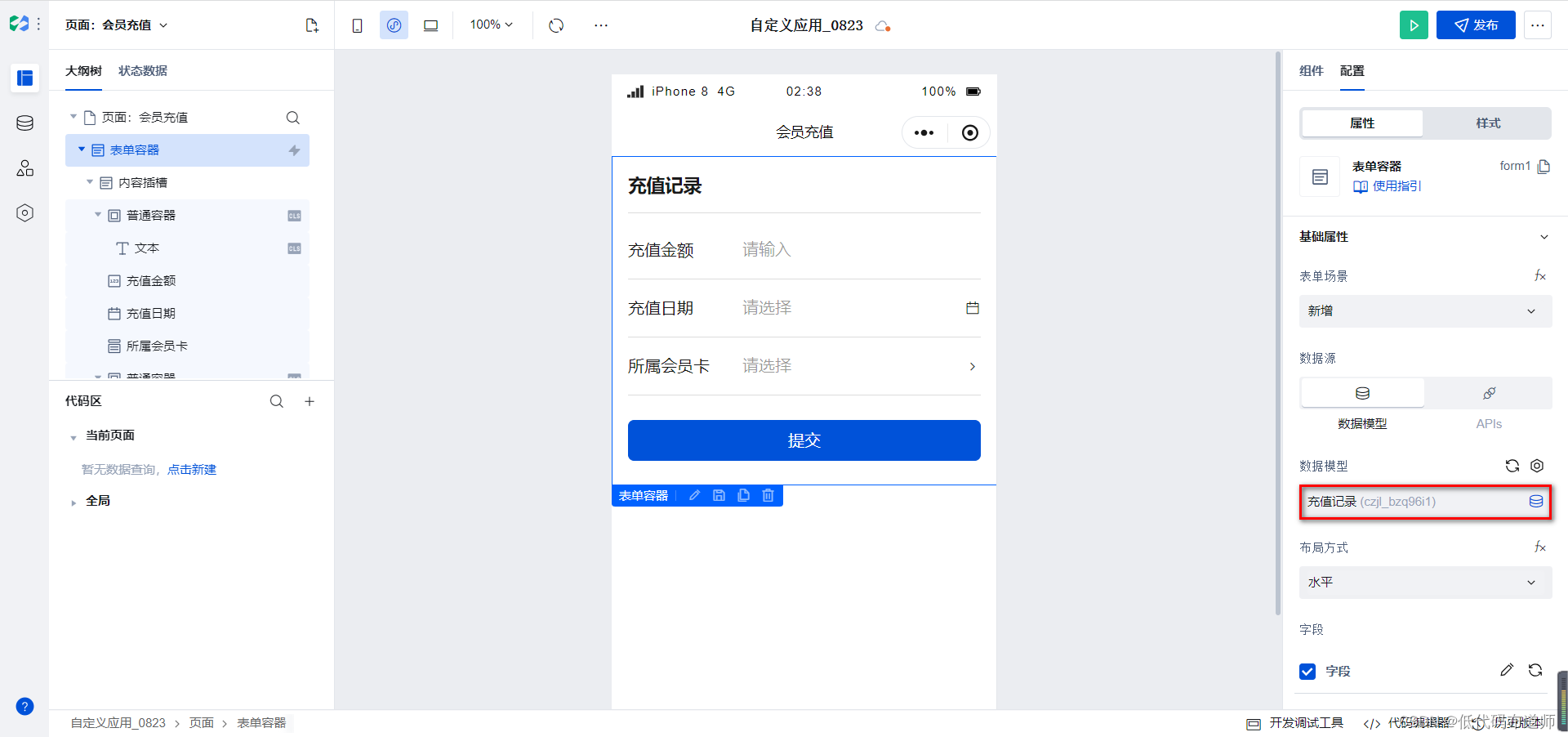The width and height of the screenshot is (1568, 737).
Task: Click the save icon on the form container toolbar
Action: coord(719,495)
